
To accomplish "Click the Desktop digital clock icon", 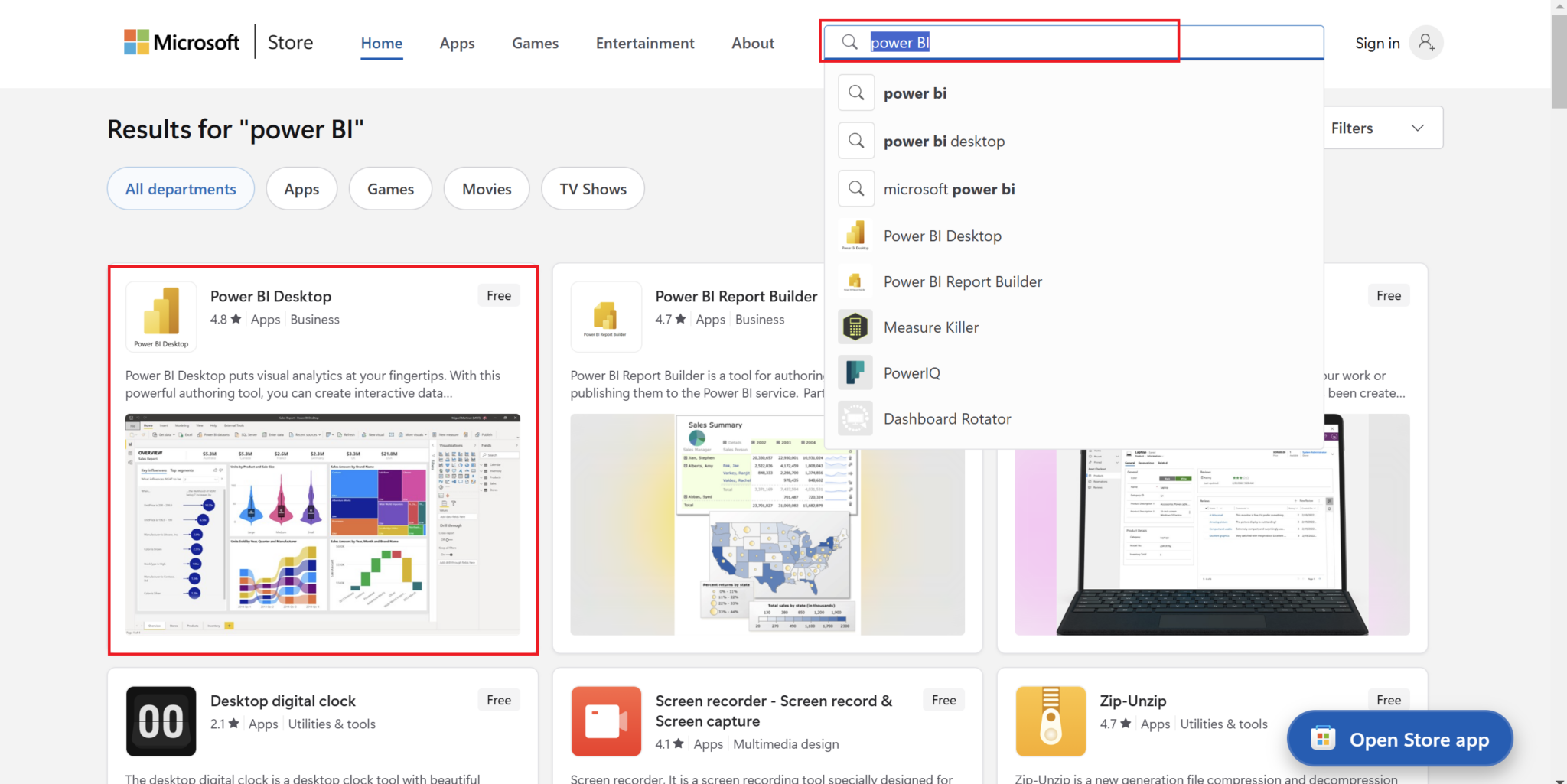I will [161, 721].
